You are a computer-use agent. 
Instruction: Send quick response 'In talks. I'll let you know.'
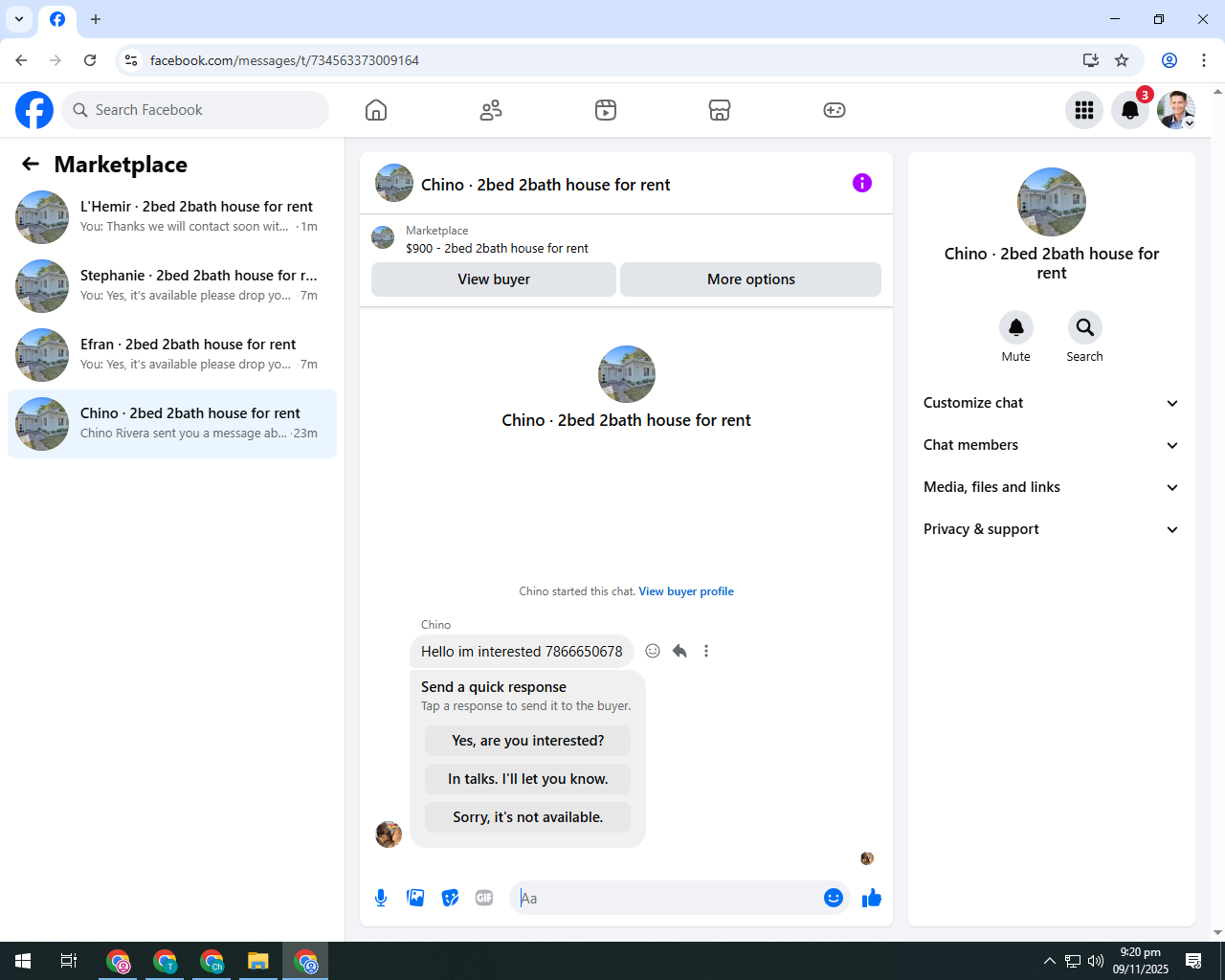click(528, 779)
